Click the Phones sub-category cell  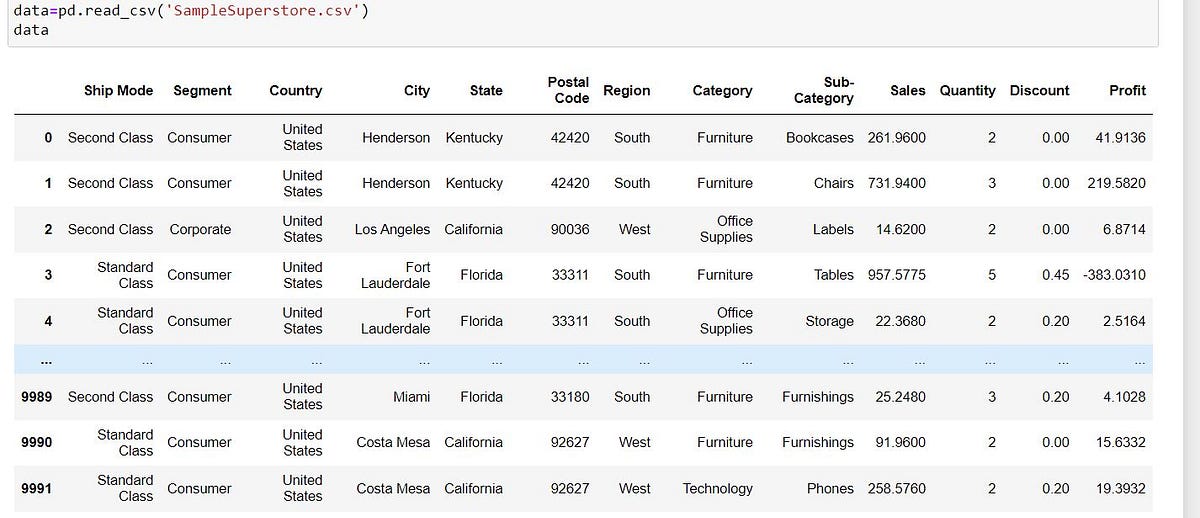(x=831, y=488)
